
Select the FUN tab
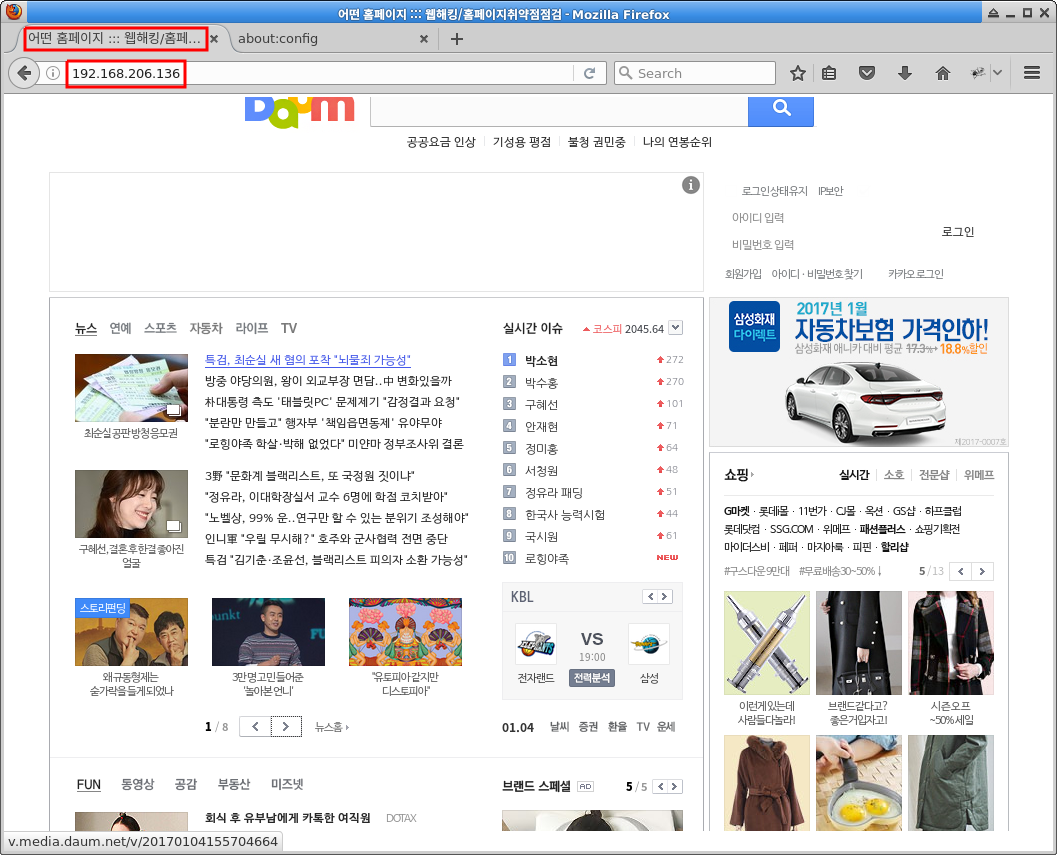(x=88, y=784)
